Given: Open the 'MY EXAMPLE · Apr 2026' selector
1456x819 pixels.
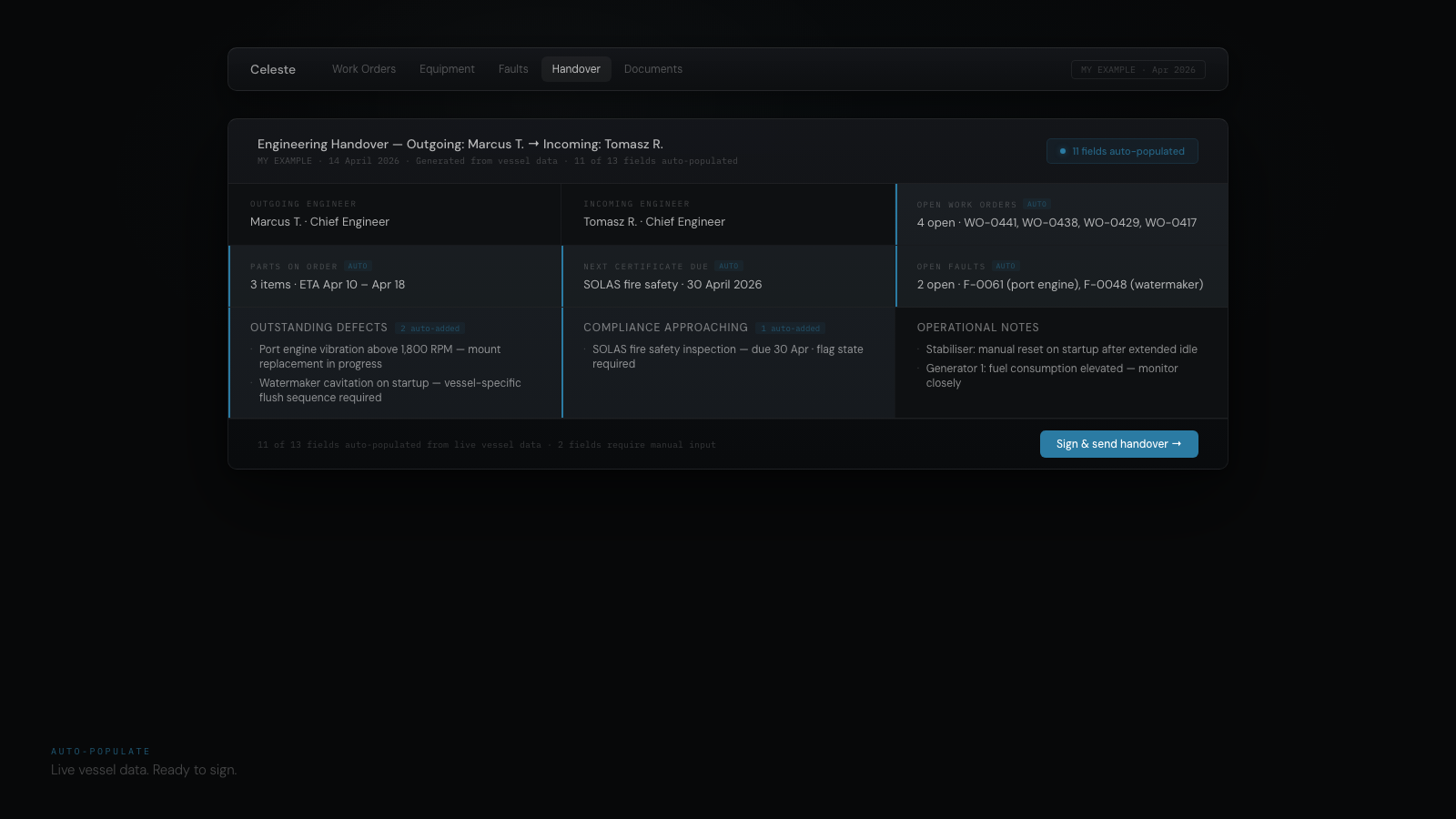Looking at the screenshot, I should tap(1138, 69).
